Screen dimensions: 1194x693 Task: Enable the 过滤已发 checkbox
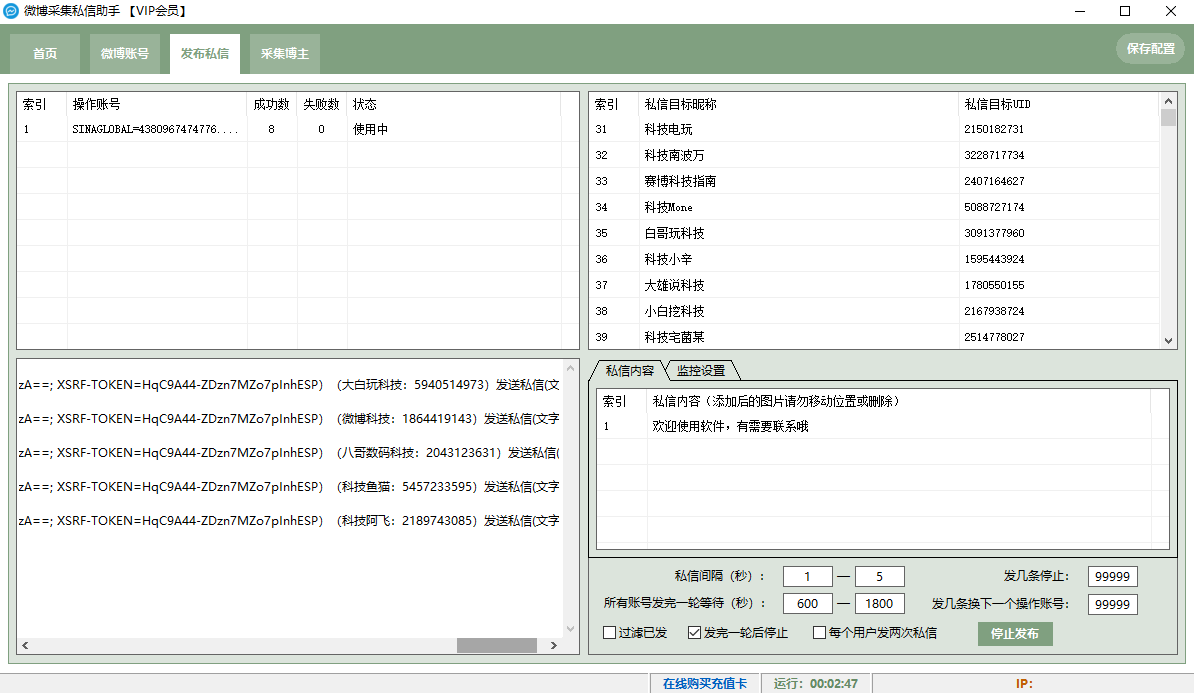pos(608,632)
